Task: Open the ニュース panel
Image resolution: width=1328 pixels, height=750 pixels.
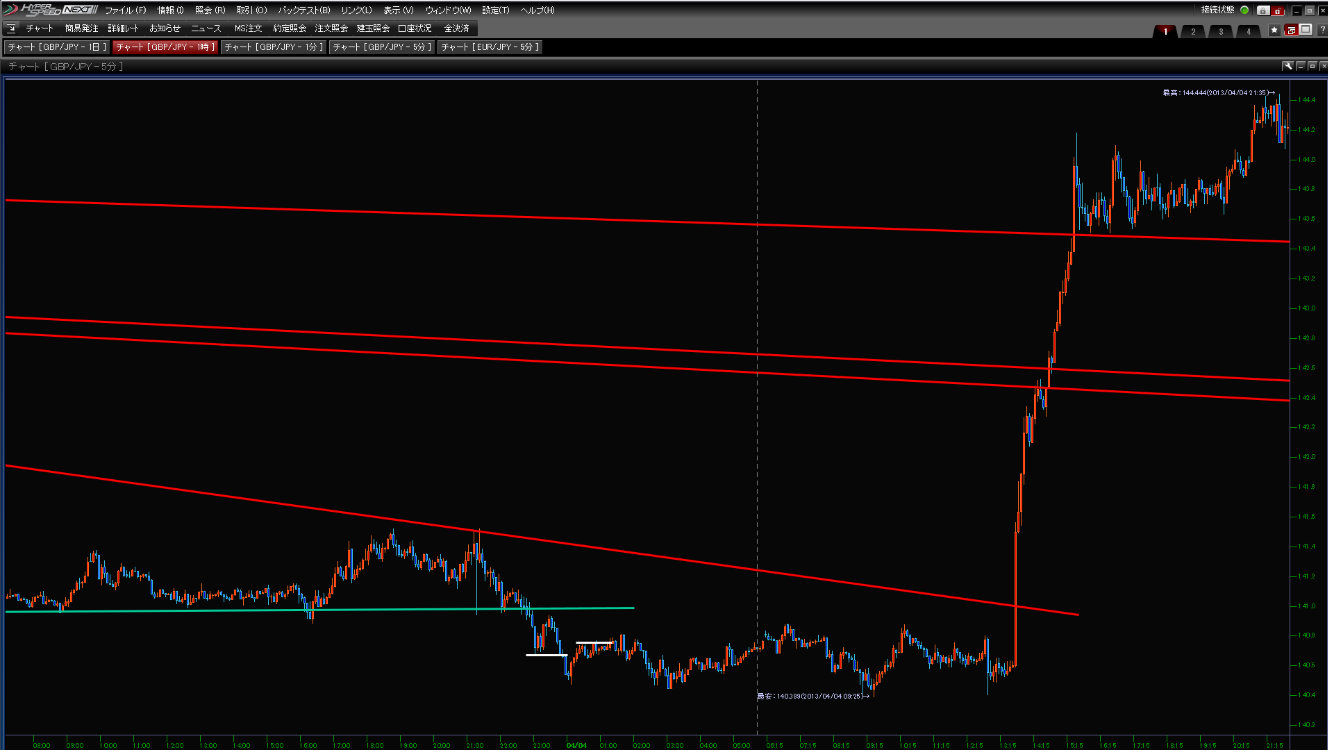Action: point(206,28)
